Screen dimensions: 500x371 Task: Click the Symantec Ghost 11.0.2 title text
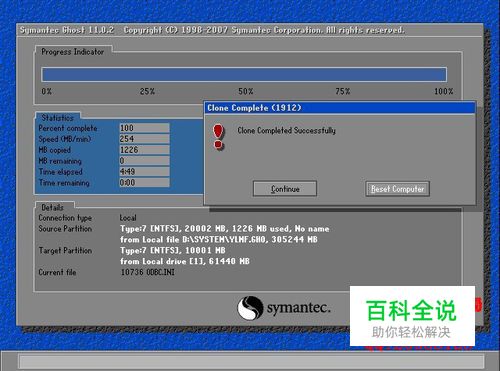[67, 30]
